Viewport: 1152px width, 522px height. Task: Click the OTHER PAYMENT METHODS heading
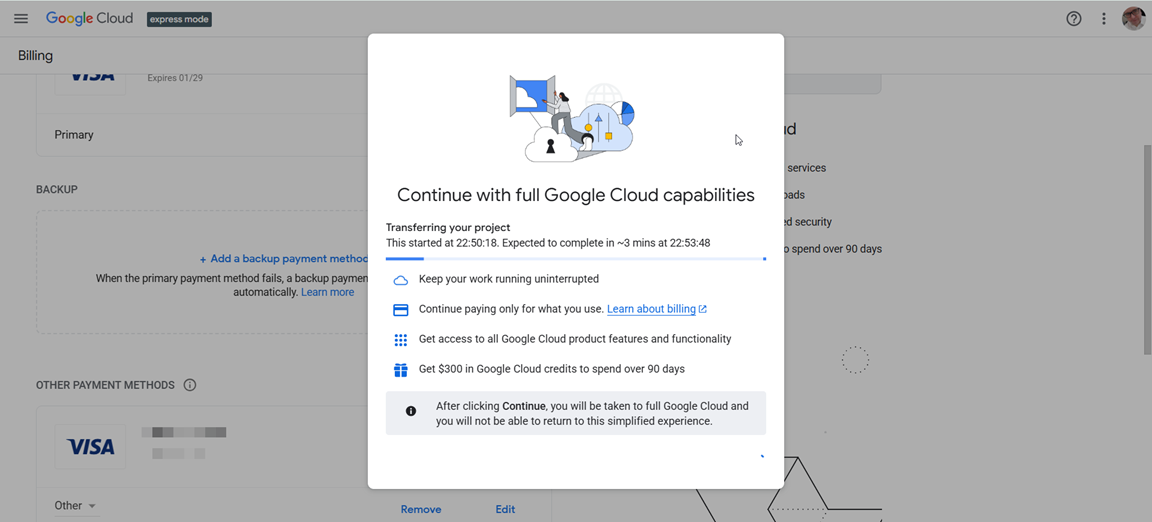coord(105,385)
